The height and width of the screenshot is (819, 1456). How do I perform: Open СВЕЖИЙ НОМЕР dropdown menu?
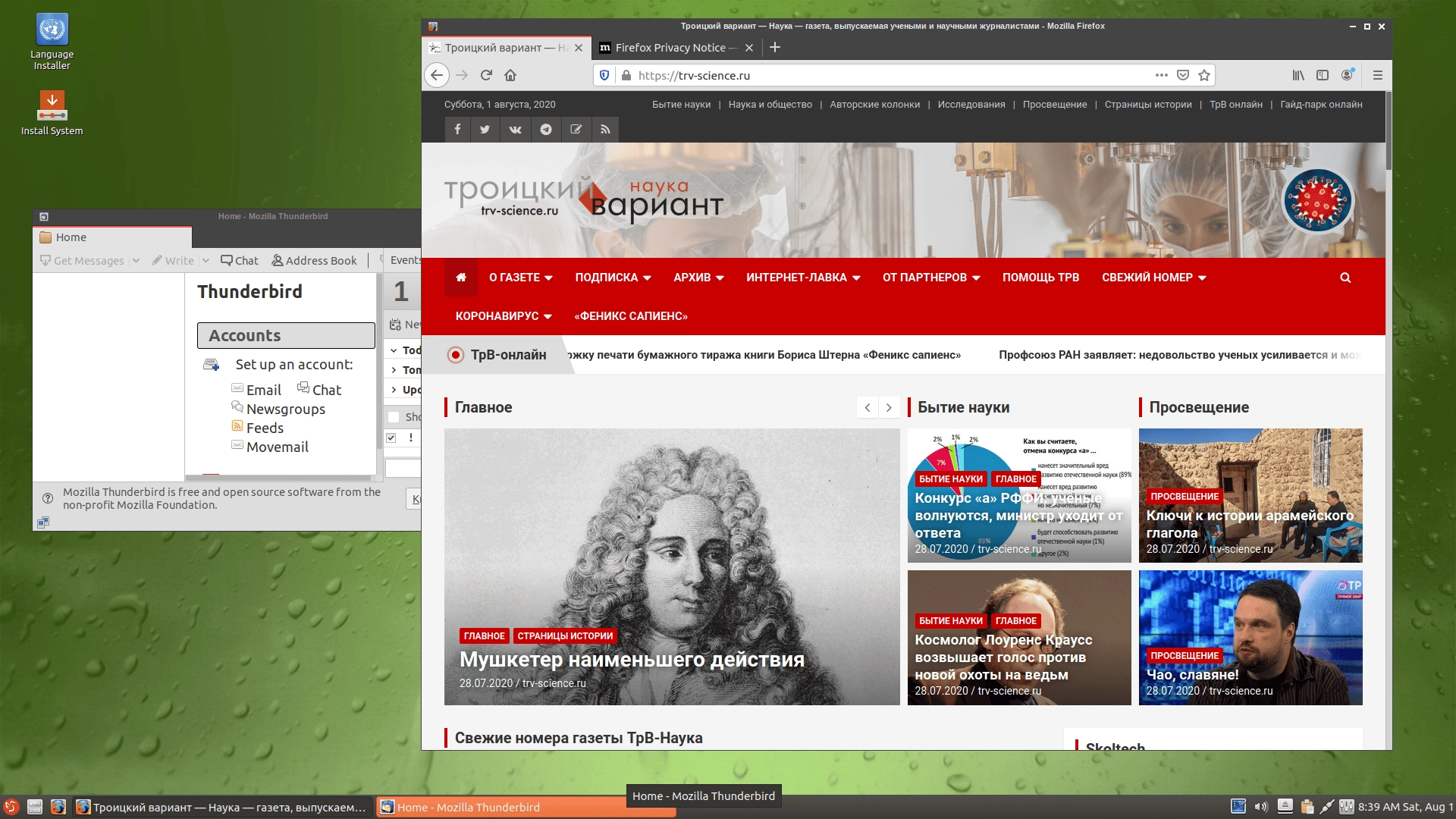1154,278
